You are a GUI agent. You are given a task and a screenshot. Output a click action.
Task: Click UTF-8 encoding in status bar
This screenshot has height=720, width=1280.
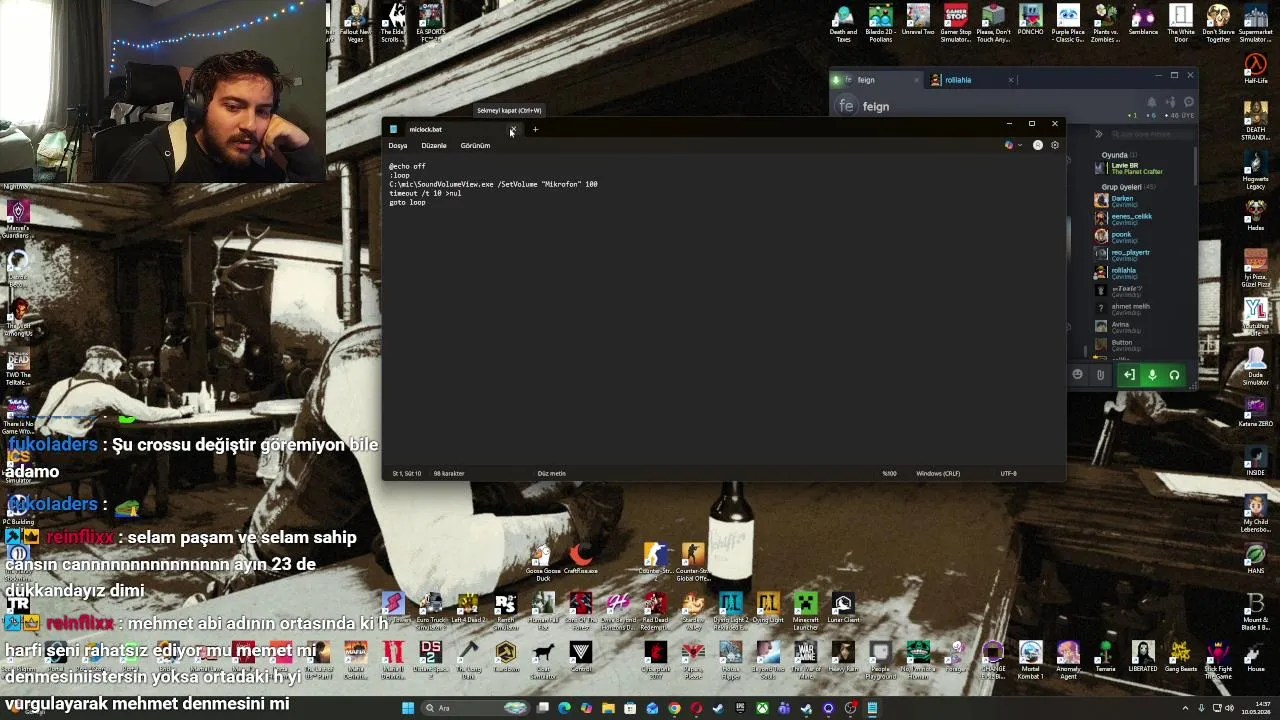(x=1008, y=473)
